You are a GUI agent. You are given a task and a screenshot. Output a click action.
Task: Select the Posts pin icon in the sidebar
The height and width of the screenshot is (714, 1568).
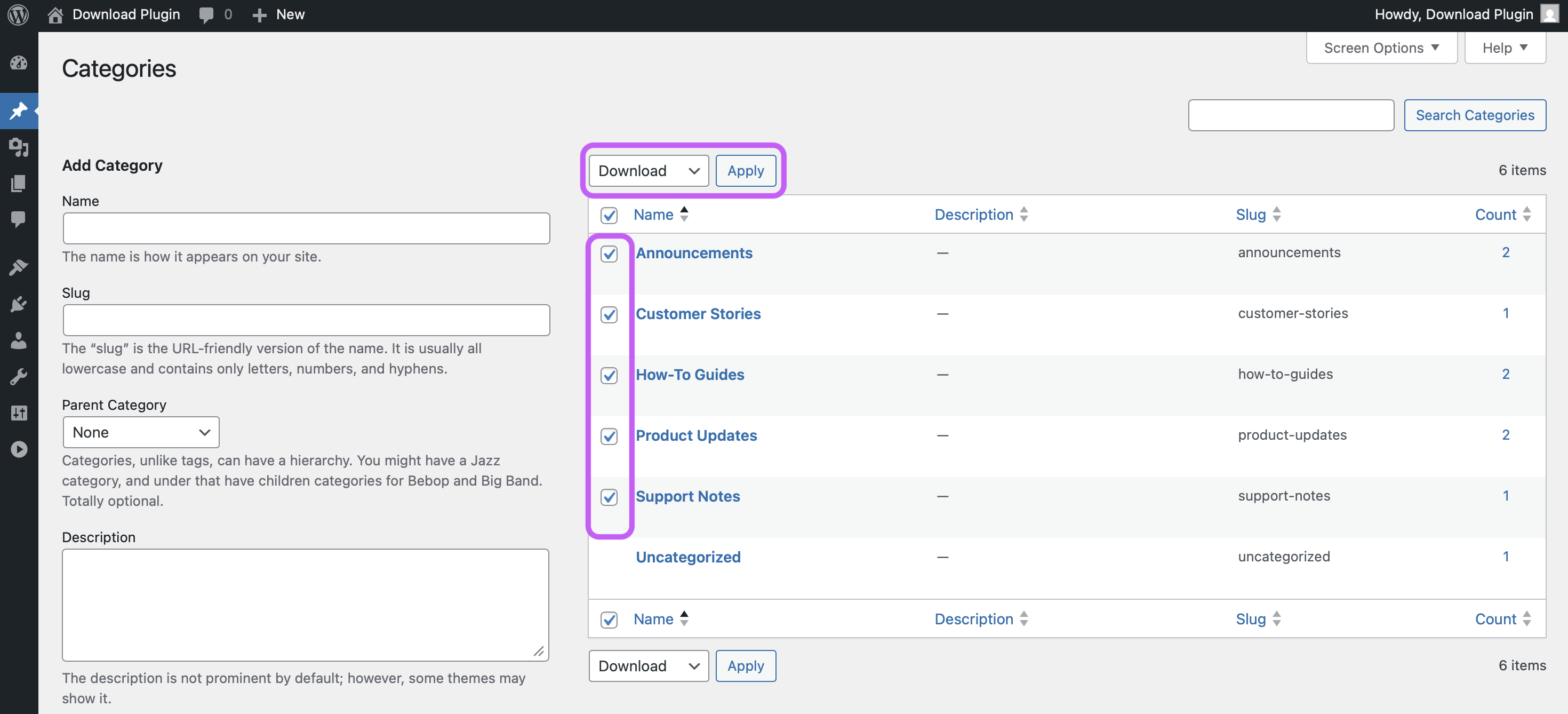20,110
